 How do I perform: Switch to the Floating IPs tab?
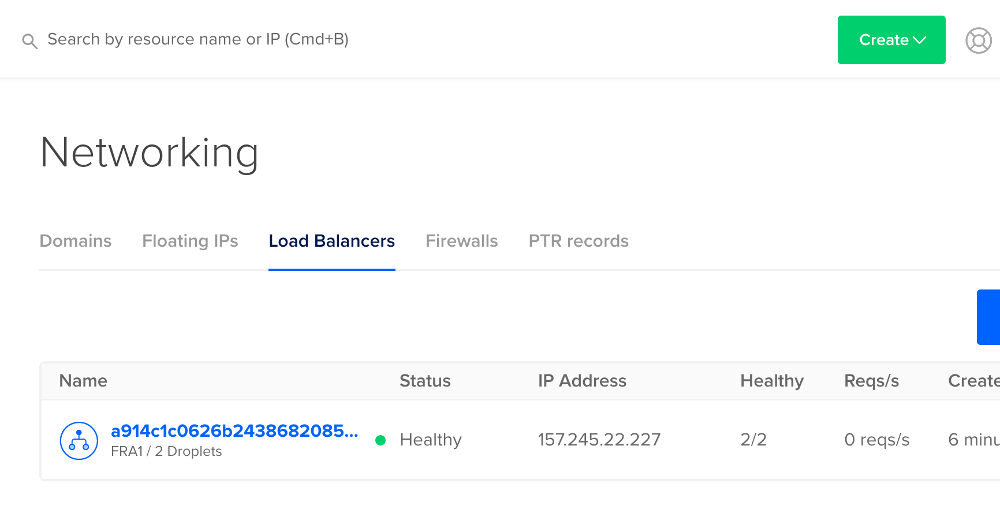click(x=190, y=241)
